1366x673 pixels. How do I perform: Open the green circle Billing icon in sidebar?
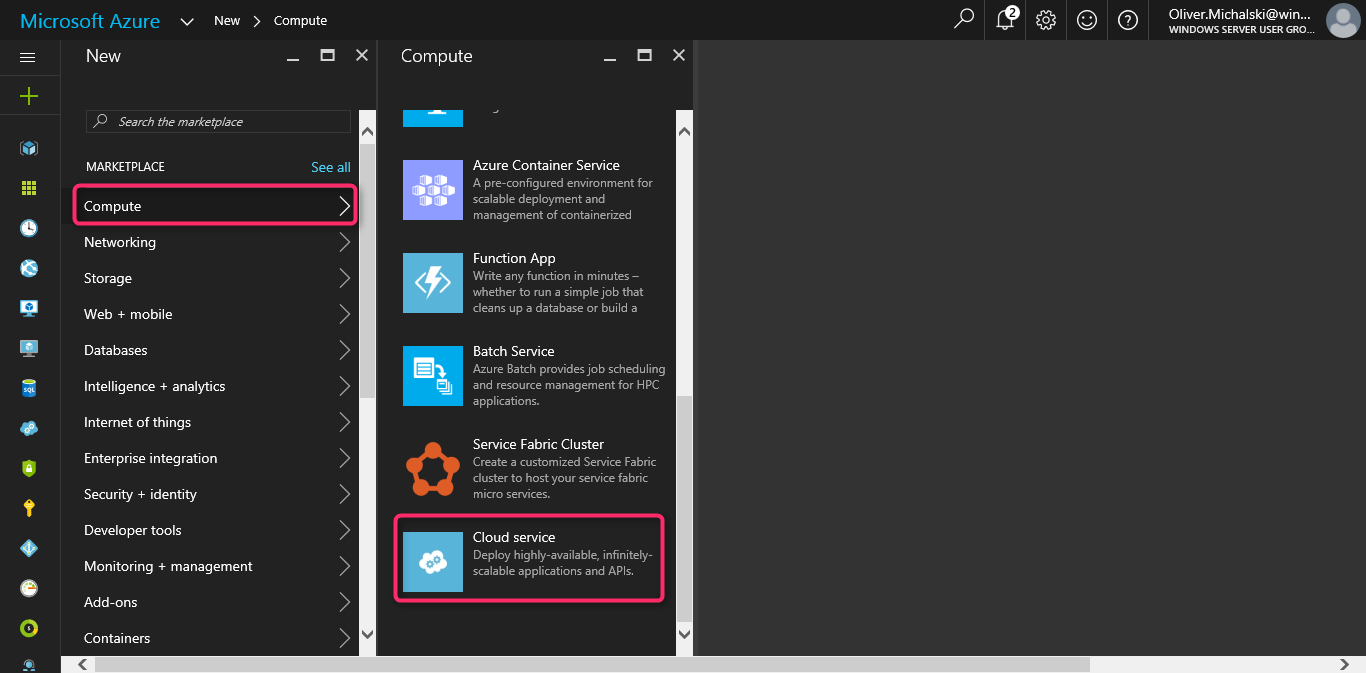[28, 628]
